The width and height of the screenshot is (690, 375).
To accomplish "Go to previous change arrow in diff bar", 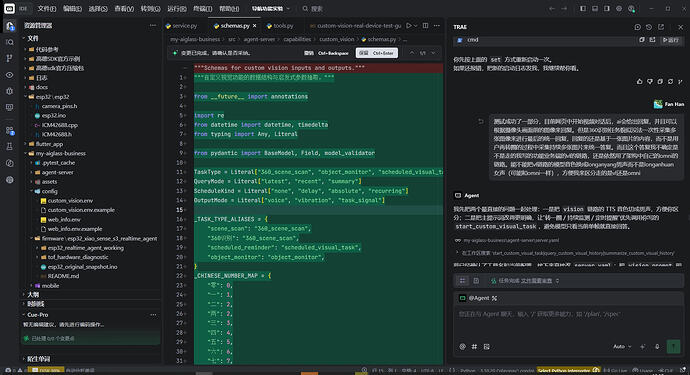I will pos(412,53).
